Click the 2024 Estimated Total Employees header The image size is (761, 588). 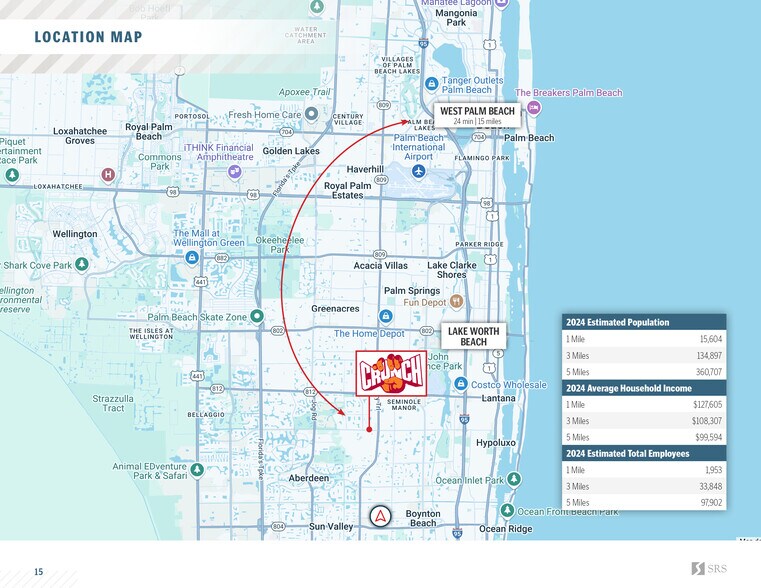(644, 453)
